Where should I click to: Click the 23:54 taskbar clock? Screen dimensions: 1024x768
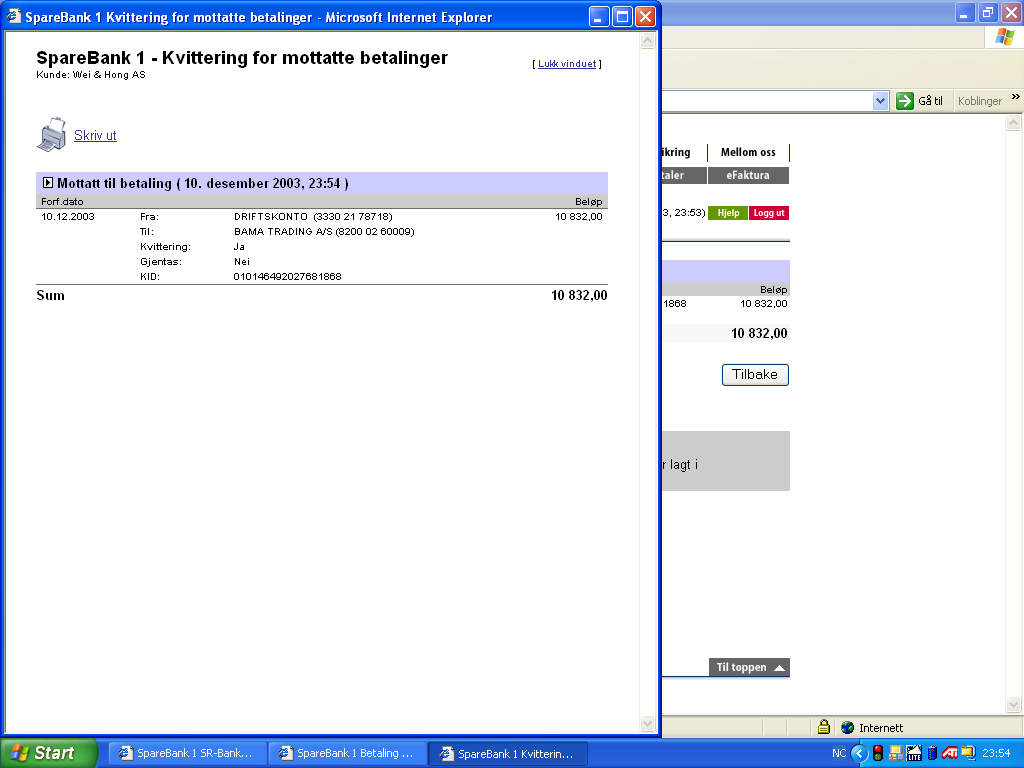tap(995, 753)
